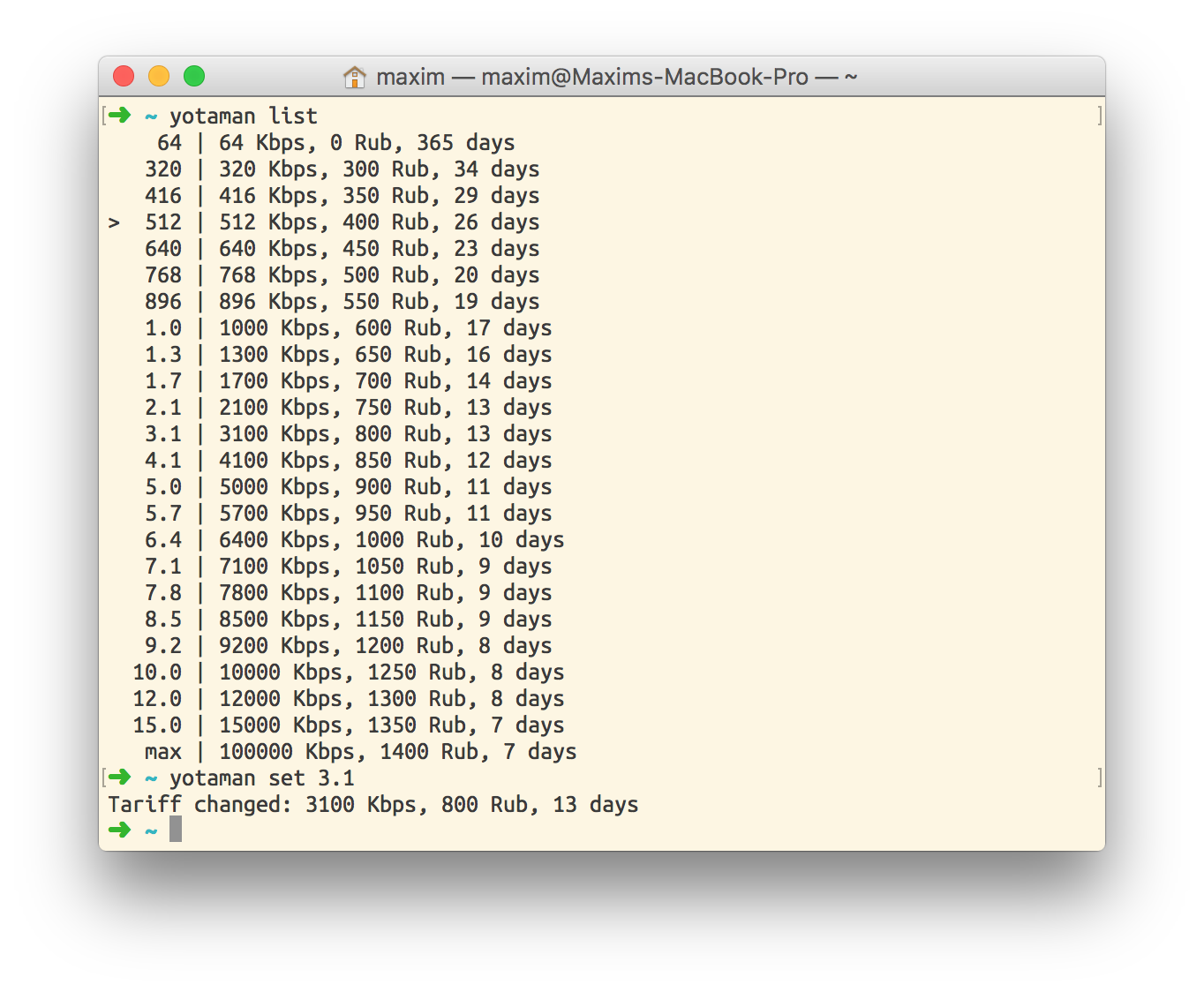Click the line '896 Kbps, 550 Rub, 19 days'
The image size is (1204, 992).
point(379,301)
